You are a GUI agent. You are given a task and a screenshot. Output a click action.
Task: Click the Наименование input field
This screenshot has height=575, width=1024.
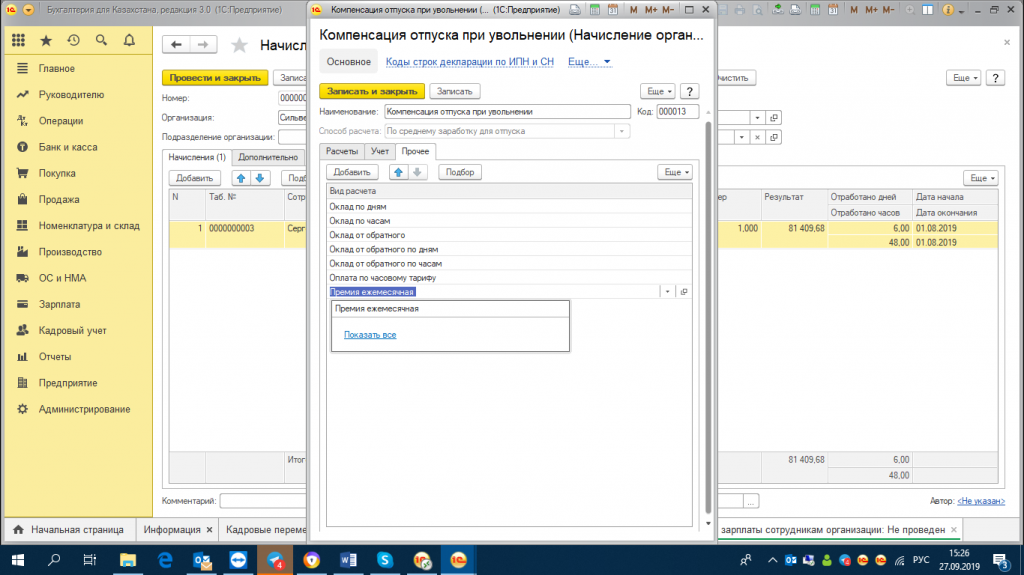507,112
